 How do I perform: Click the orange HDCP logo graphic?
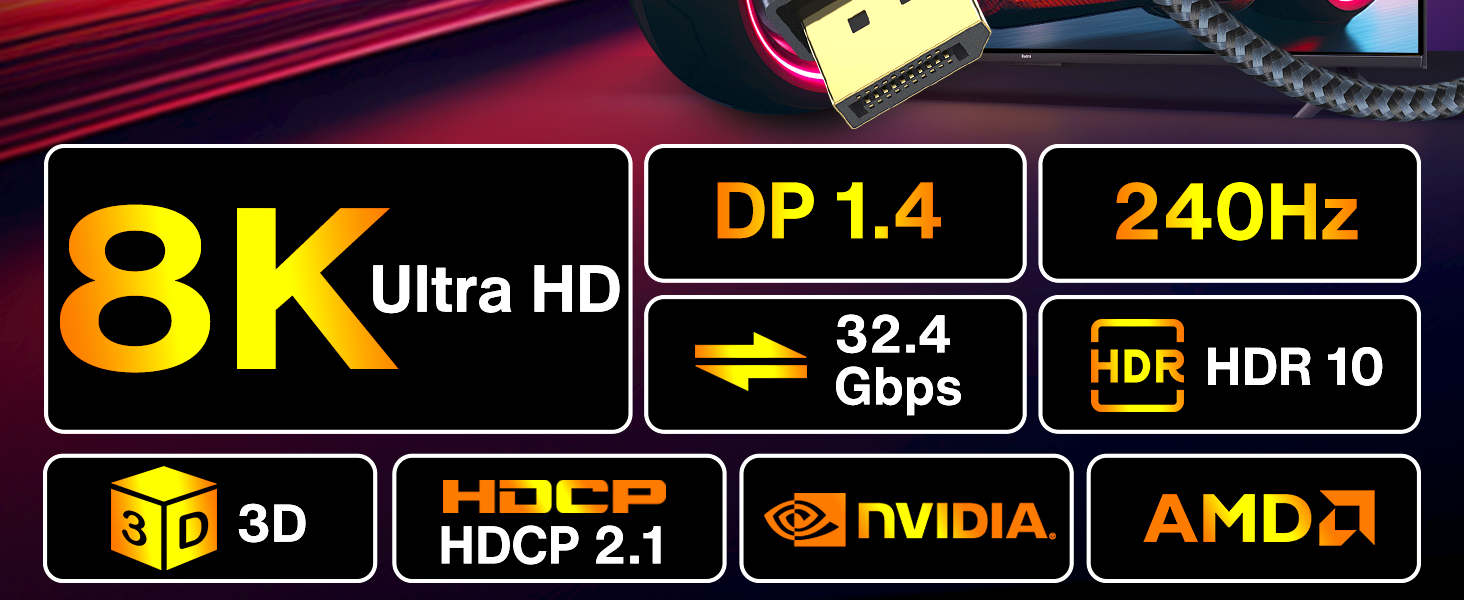coord(553,495)
